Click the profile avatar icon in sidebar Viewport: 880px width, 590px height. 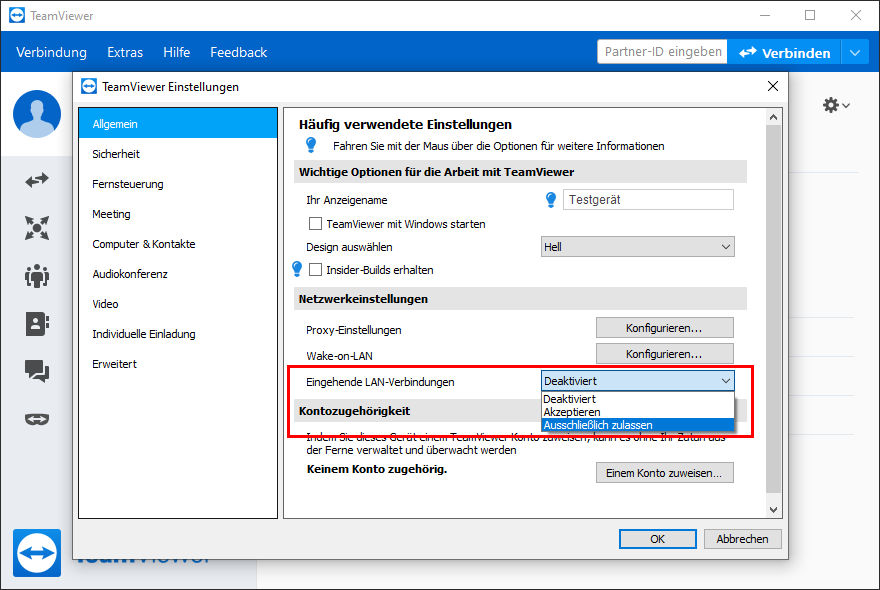pyautogui.click(x=37, y=114)
